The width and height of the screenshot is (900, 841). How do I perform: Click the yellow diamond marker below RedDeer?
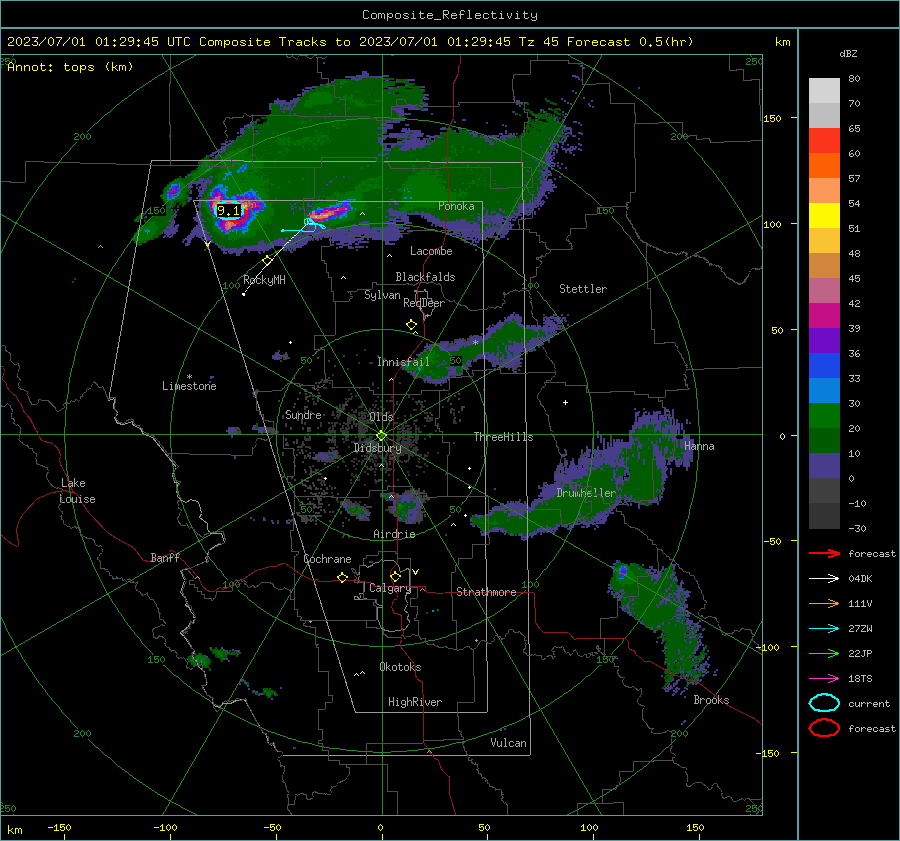[411, 325]
